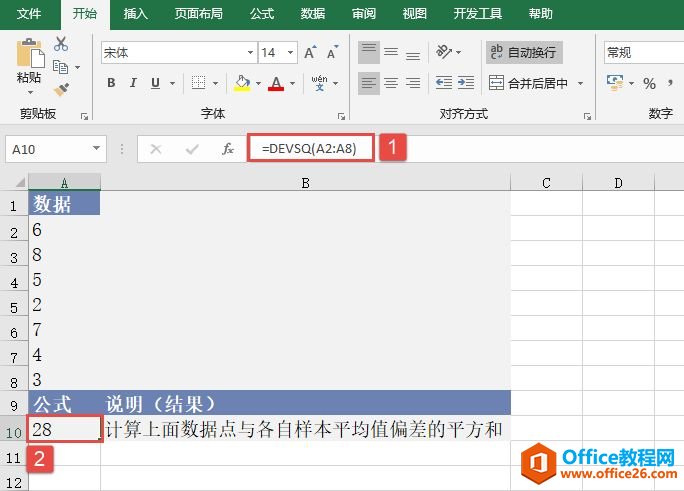Click the Cut scissors icon
Viewport: 684px width, 491px height.
click(x=61, y=44)
